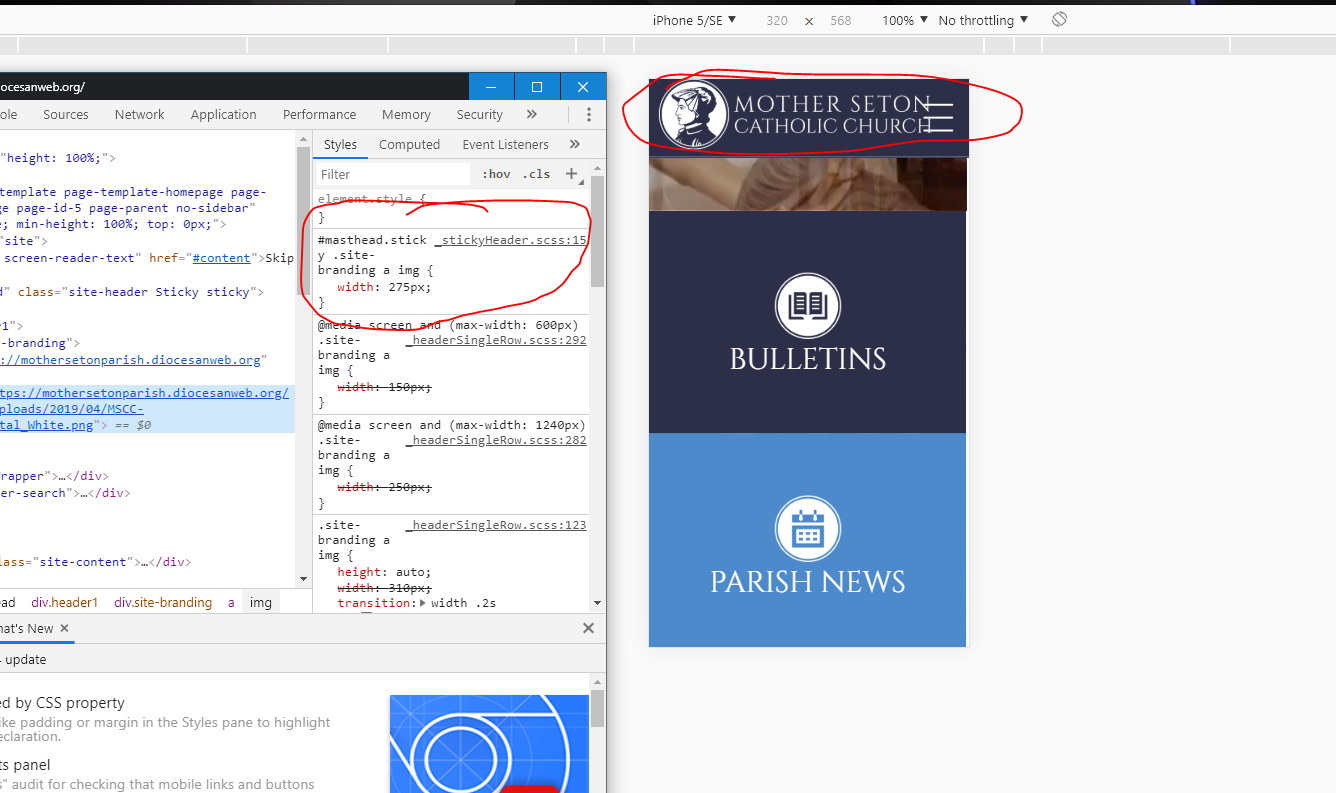
Task: Click the Bulletins book icon
Action: (808, 306)
